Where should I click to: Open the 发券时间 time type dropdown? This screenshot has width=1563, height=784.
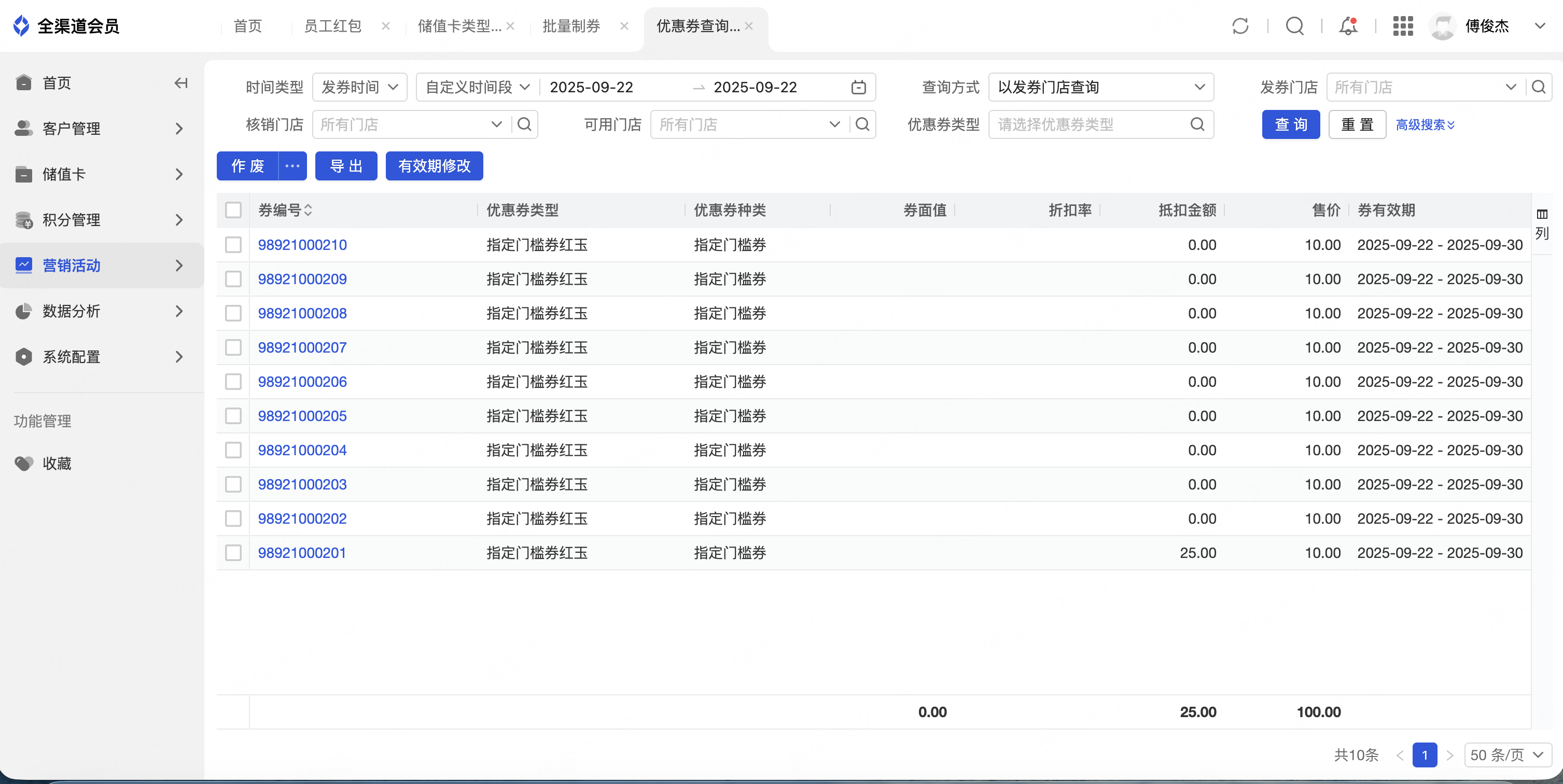(x=359, y=88)
